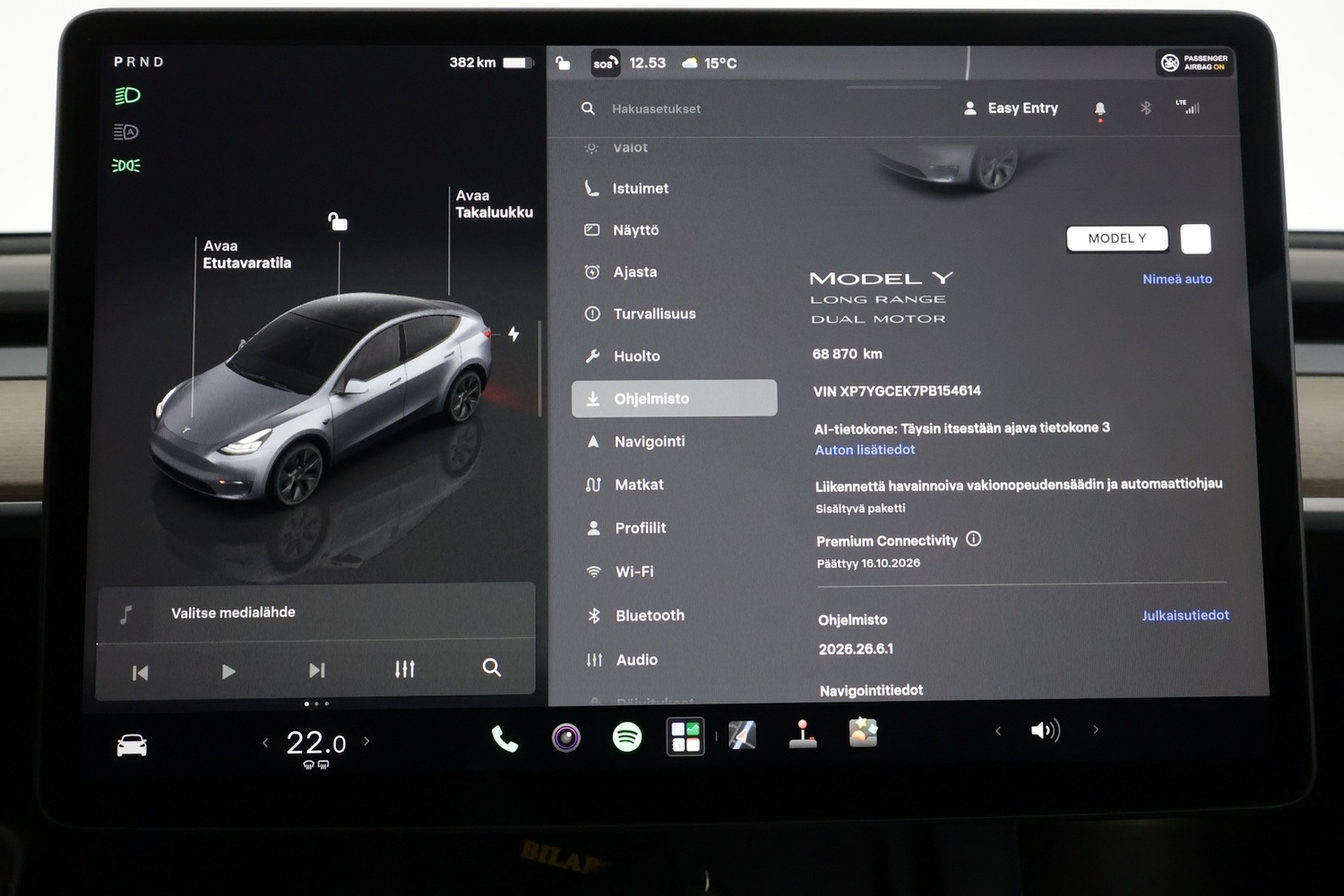Viewport: 1344px width, 896px height.
Task: Raise the volume with right arrow
Action: (x=1096, y=729)
